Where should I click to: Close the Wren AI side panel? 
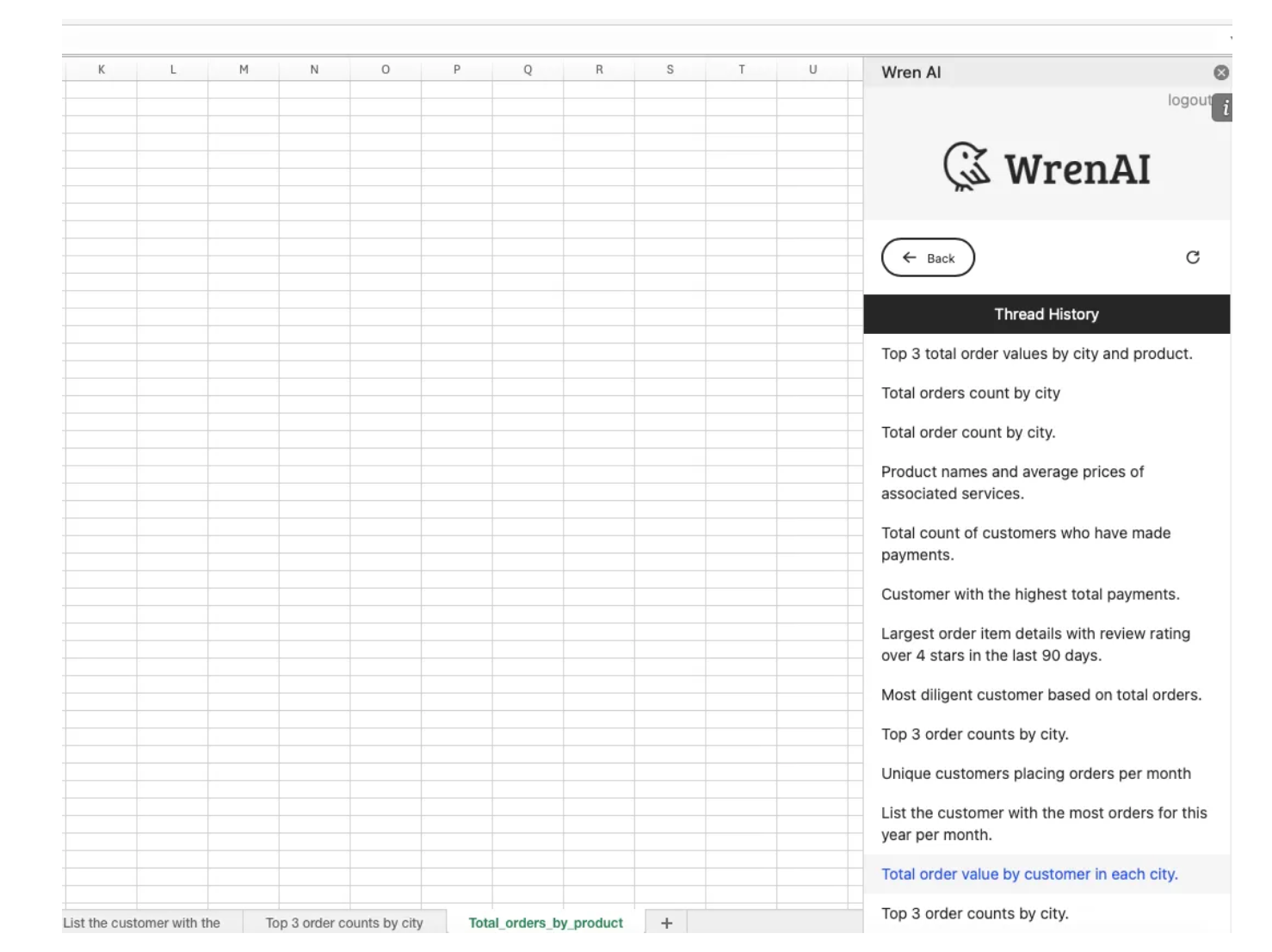(x=1220, y=73)
